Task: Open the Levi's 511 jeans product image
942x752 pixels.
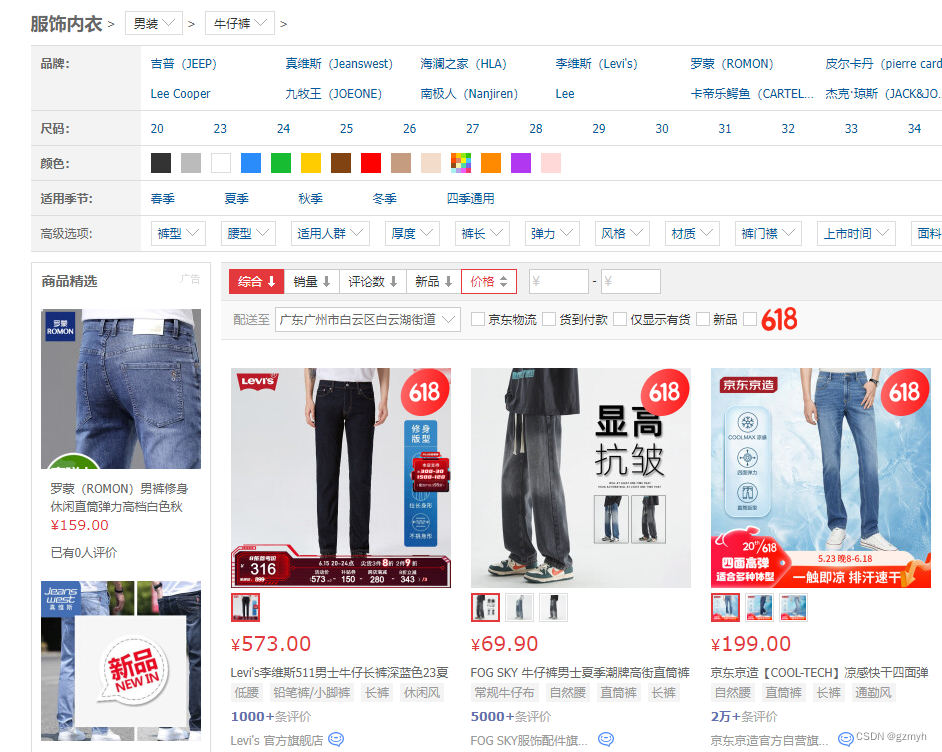Action: (x=341, y=478)
